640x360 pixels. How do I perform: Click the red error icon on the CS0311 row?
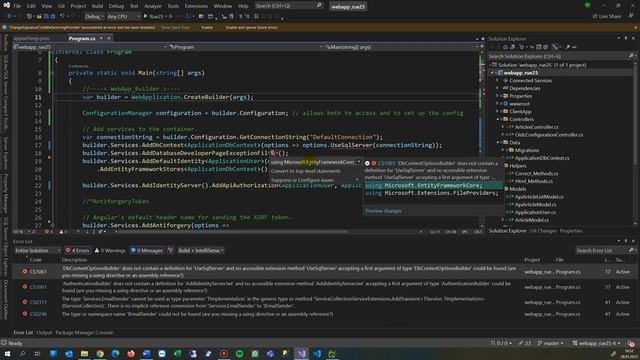[25, 302]
